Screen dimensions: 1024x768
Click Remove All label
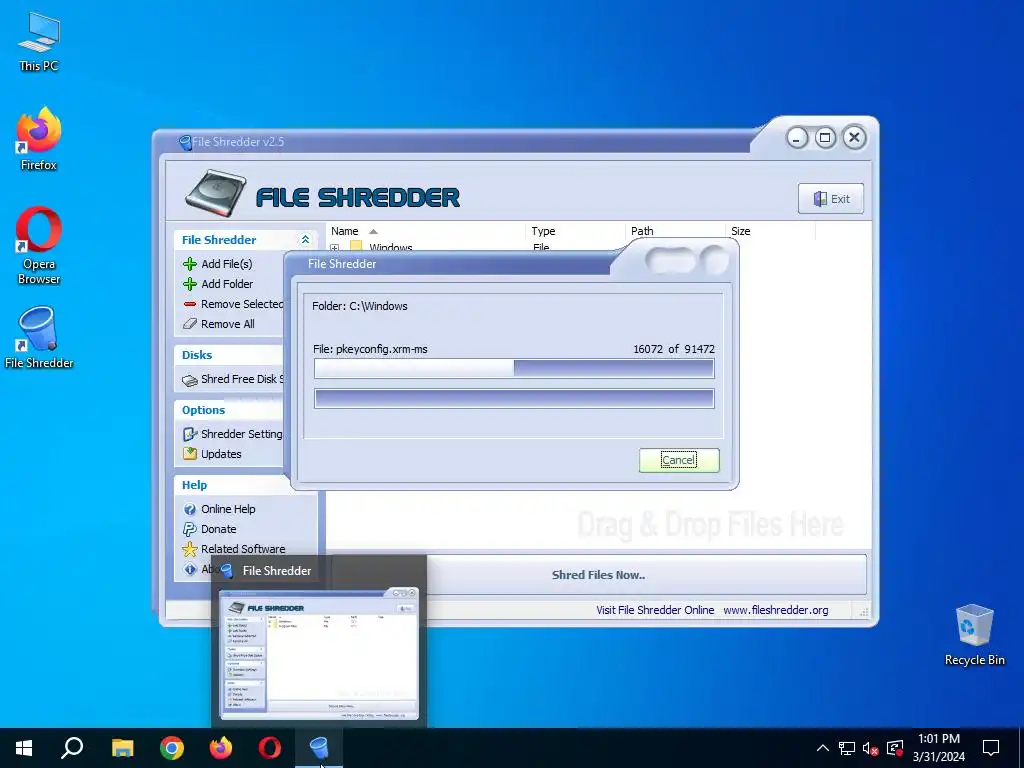pyautogui.click(x=228, y=324)
